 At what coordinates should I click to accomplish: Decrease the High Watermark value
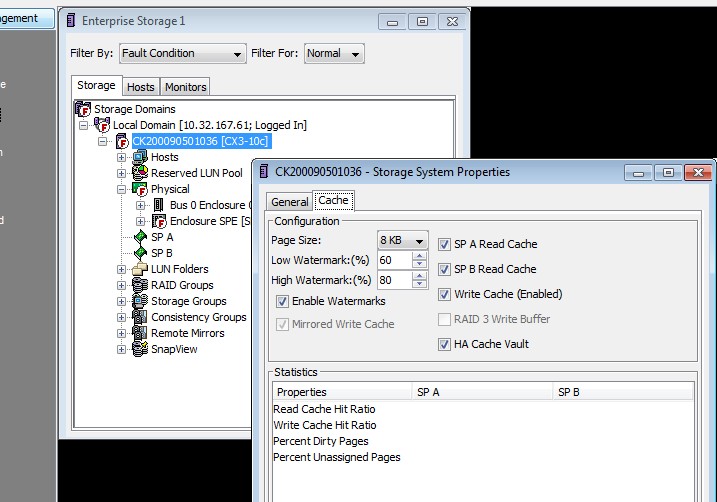click(419, 284)
